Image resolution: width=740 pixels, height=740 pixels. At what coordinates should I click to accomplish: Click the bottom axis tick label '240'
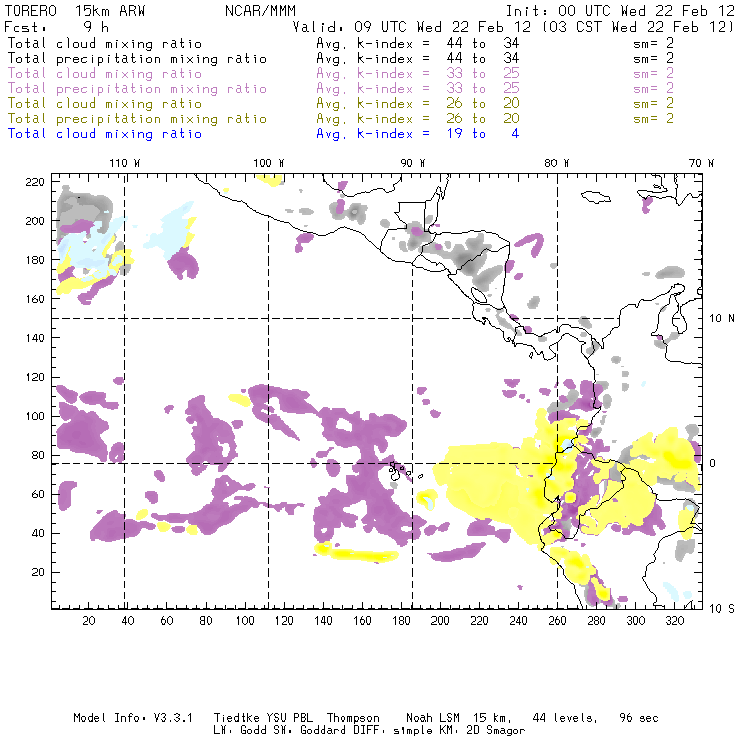click(x=518, y=621)
